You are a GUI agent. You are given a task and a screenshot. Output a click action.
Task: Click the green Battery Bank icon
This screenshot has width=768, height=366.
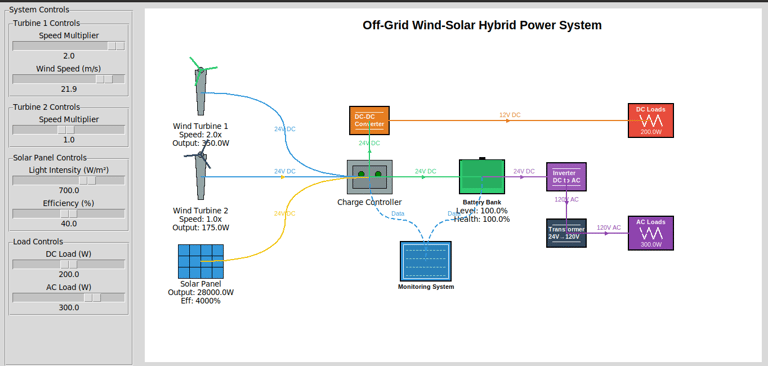point(482,176)
